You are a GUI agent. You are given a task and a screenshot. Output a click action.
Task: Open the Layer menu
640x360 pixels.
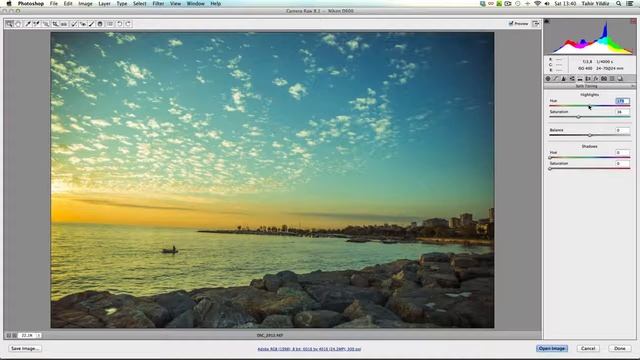pos(104,4)
